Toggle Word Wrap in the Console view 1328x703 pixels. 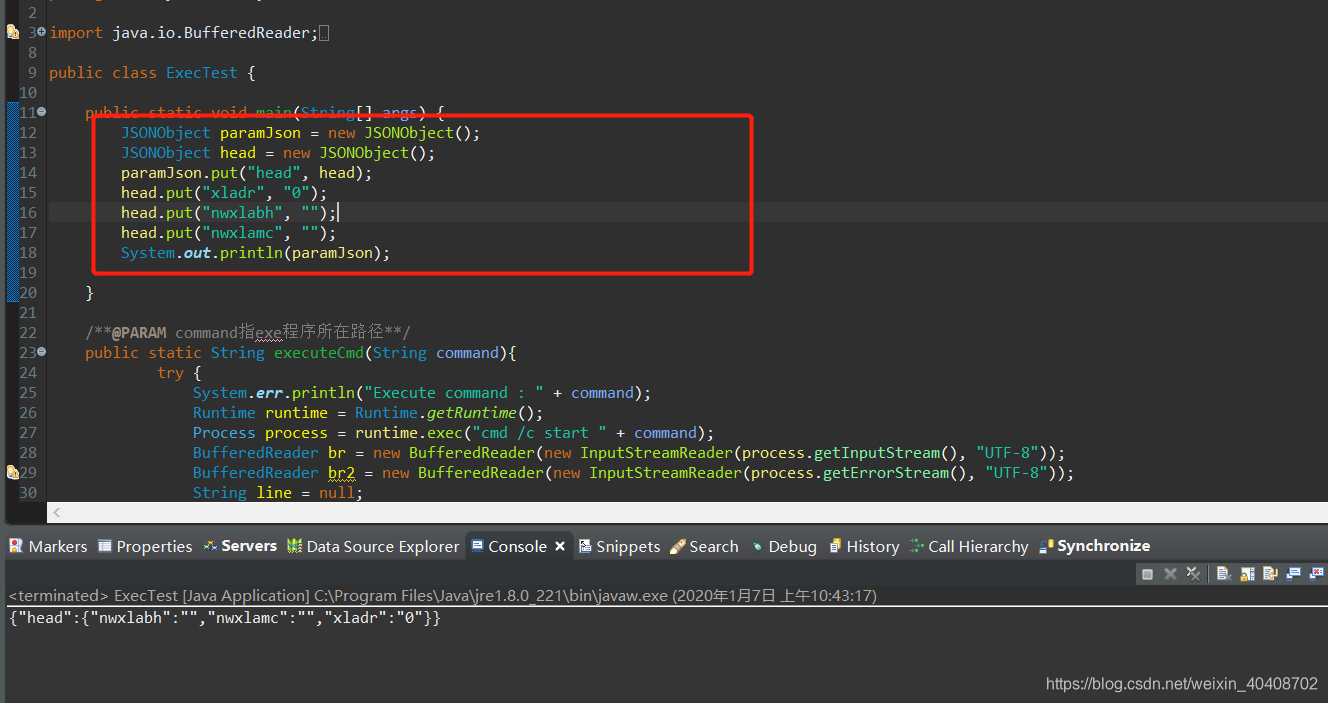click(x=1270, y=572)
